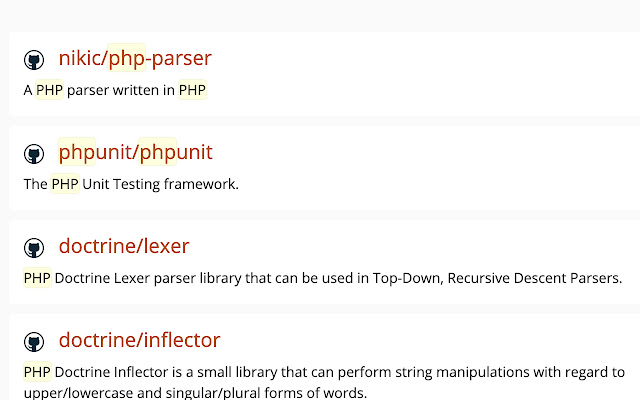Visit the doctrine/lexer repository link
Image resolution: width=640 pixels, height=400 pixels.
(123, 246)
